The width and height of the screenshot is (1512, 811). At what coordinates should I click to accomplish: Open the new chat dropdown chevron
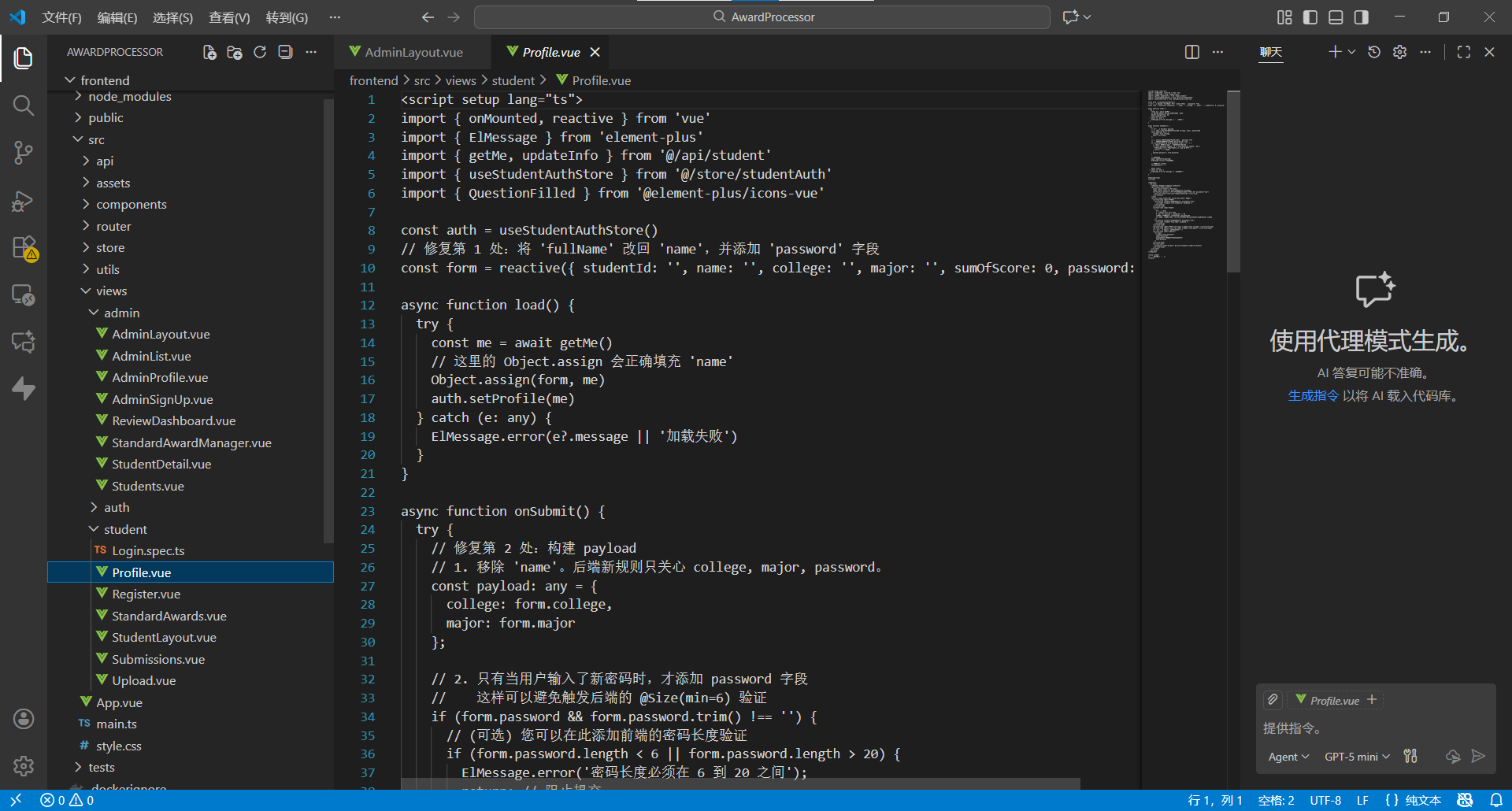click(x=1351, y=52)
